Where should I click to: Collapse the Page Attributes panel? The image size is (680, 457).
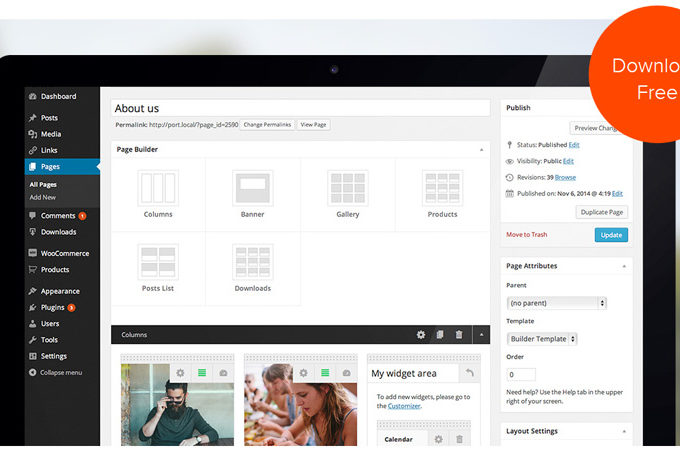(625, 266)
